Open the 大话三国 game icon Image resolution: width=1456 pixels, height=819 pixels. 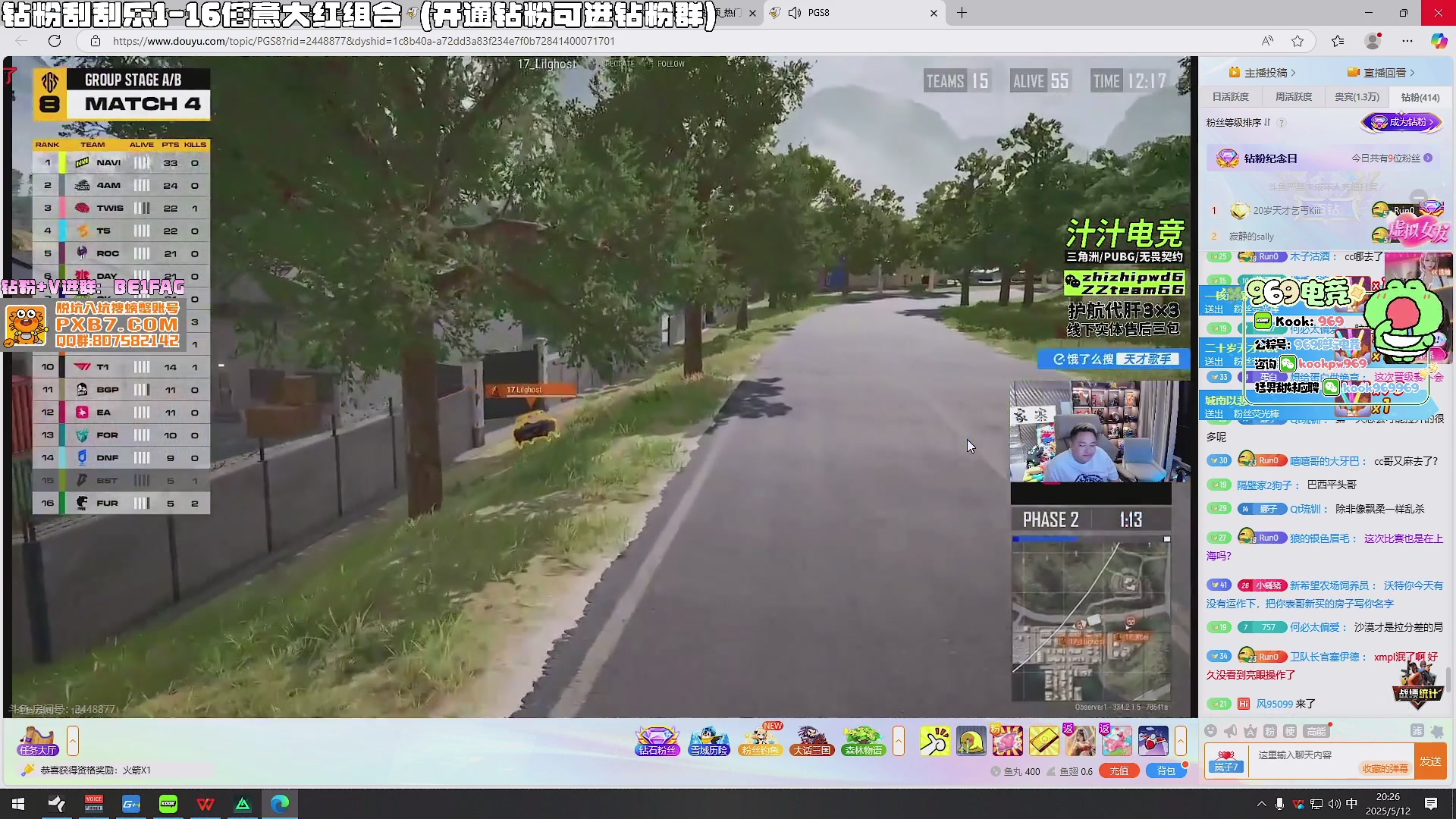tap(811, 741)
